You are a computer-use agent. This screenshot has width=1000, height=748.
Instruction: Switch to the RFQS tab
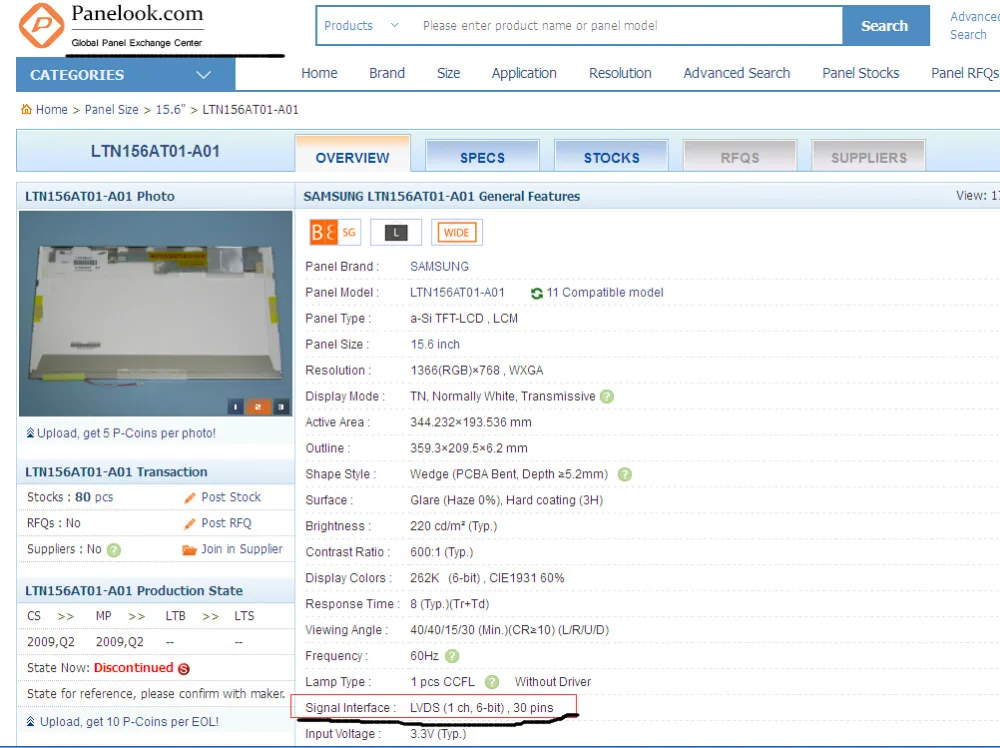(740, 156)
